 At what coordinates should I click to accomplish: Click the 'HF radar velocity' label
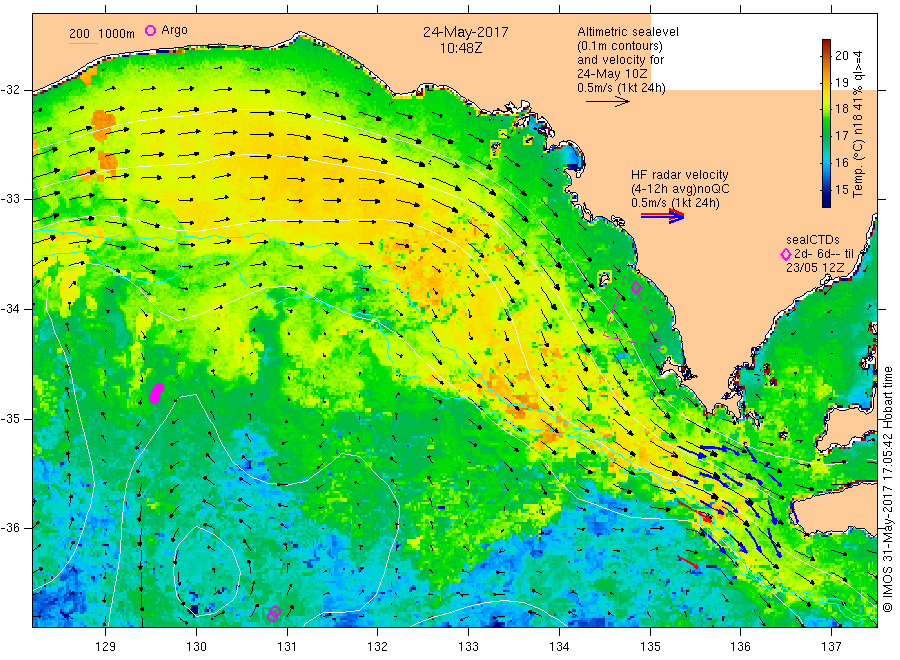tap(680, 174)
